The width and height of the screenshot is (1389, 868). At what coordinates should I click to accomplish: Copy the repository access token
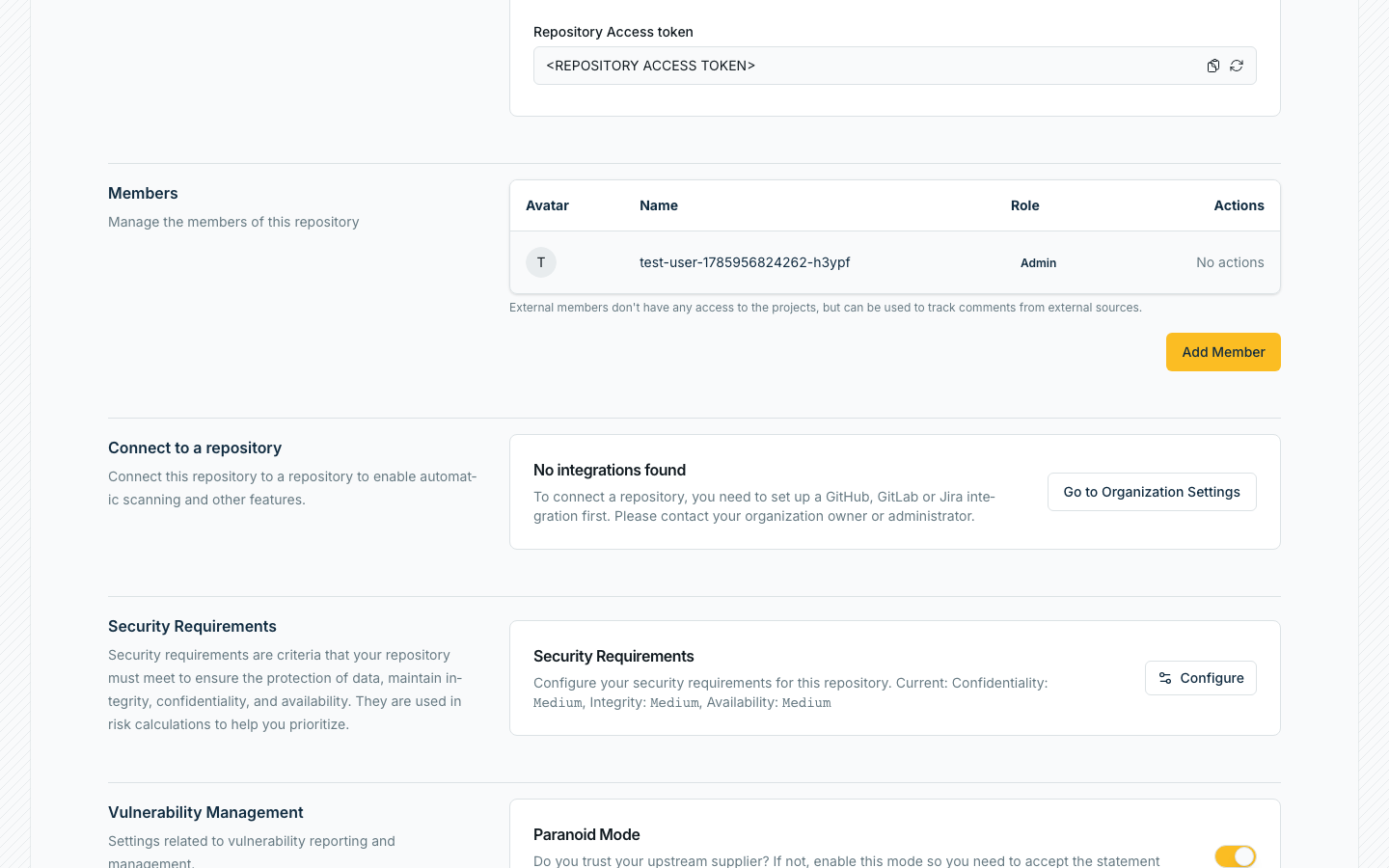pos(1213,66)
